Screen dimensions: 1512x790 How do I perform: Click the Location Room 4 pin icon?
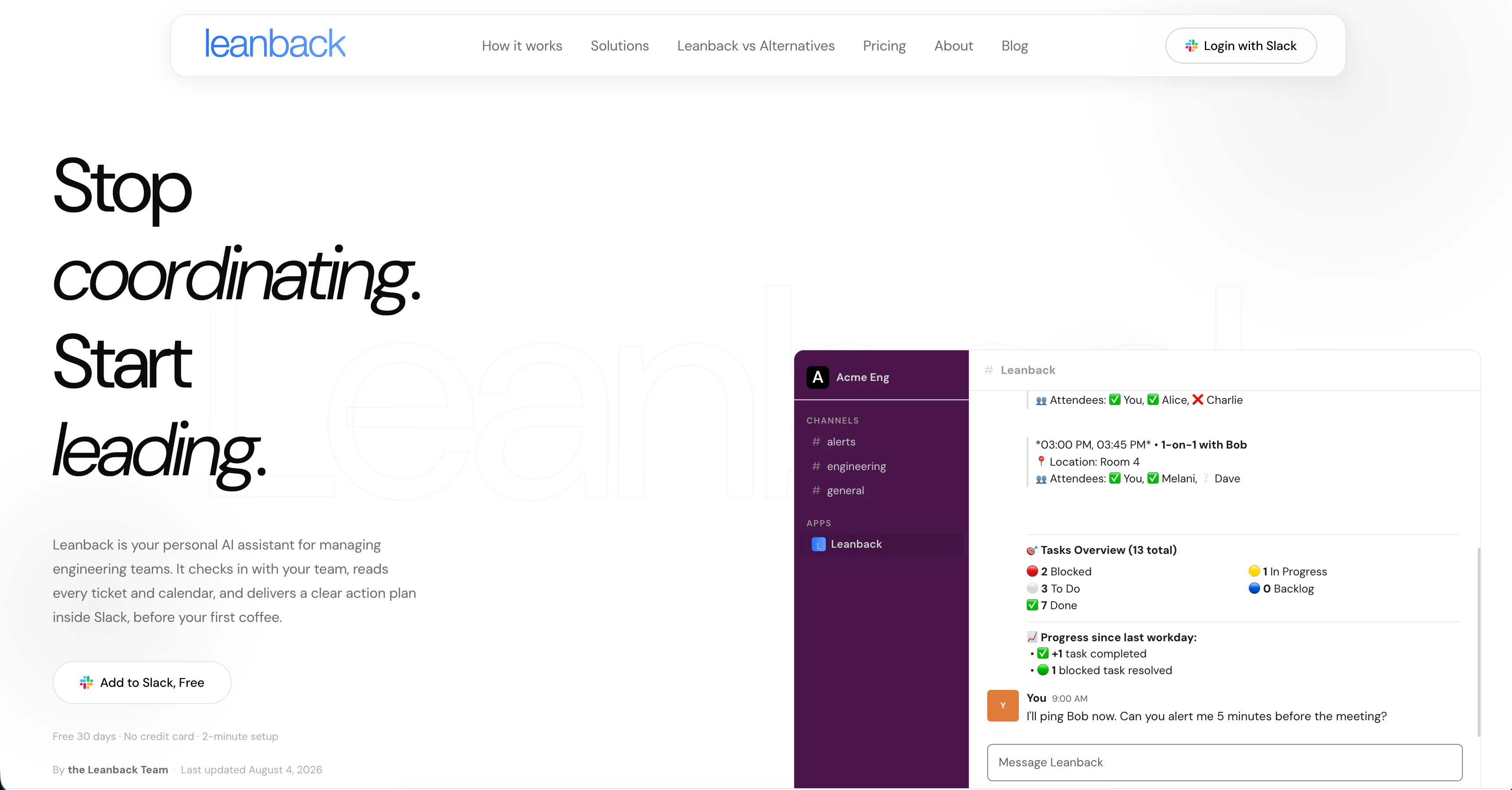(x=1041, y=461)
